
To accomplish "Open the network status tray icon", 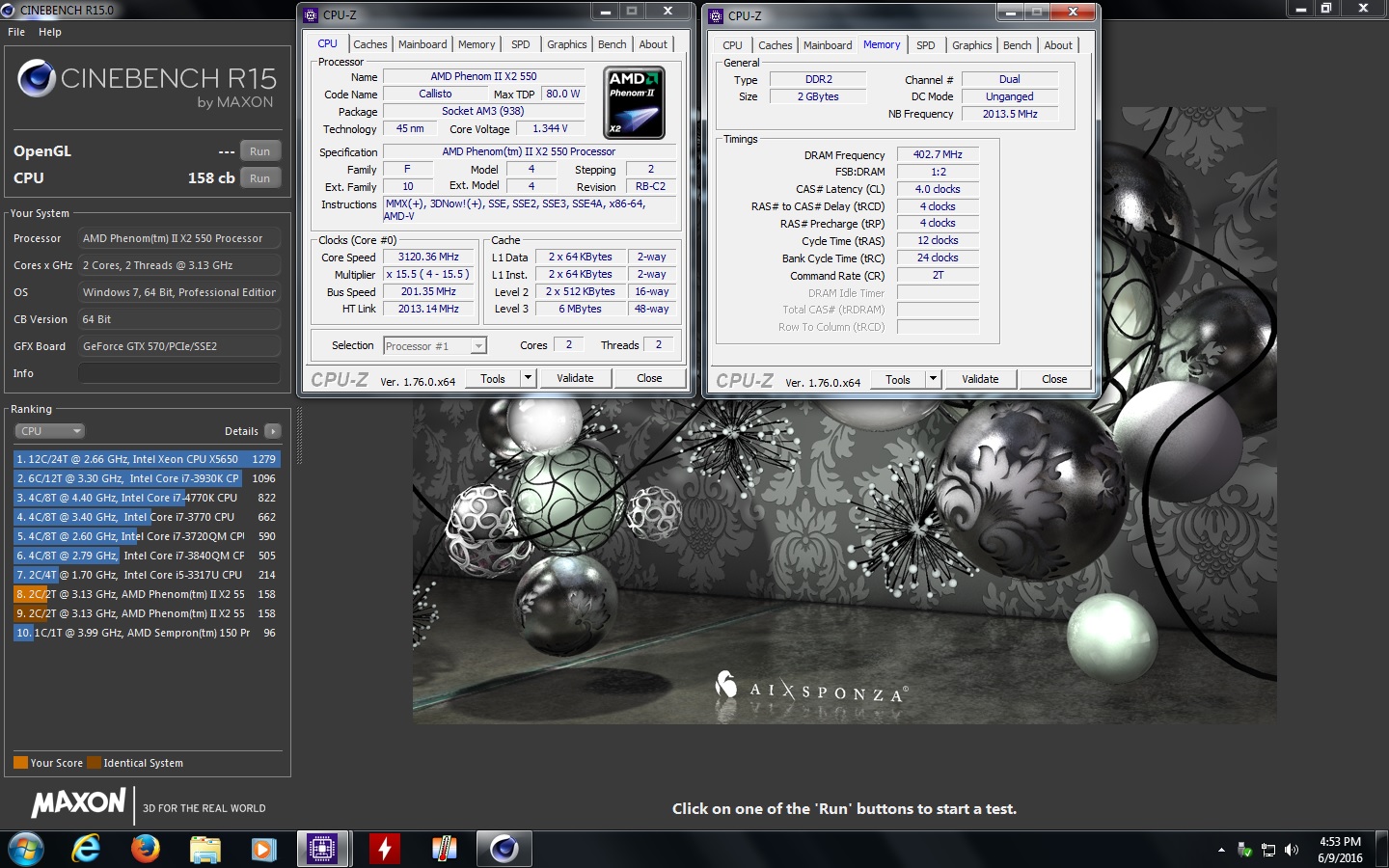I will coord(1268,850).
